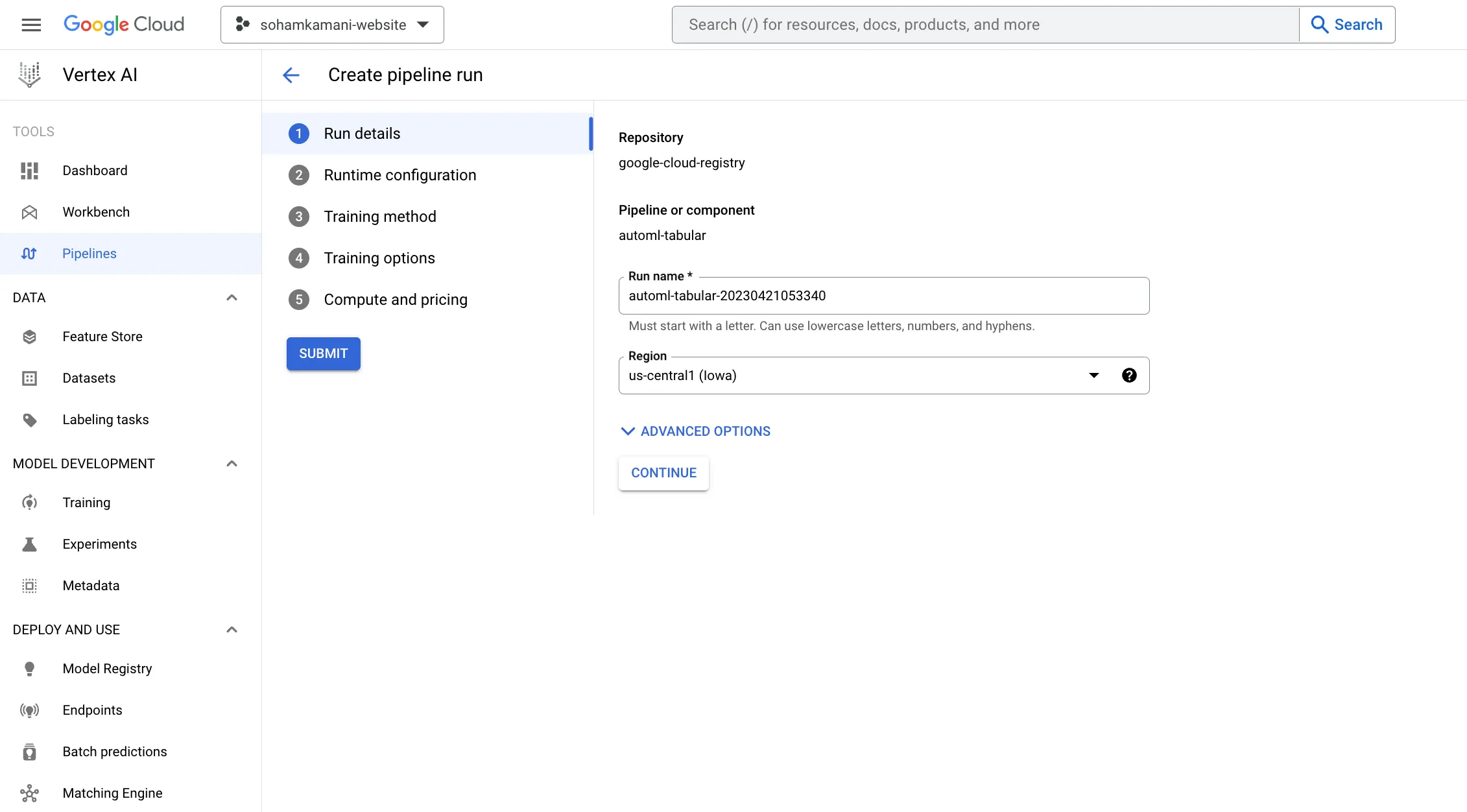Collapse the Data sidebar section

pos(232,298)
